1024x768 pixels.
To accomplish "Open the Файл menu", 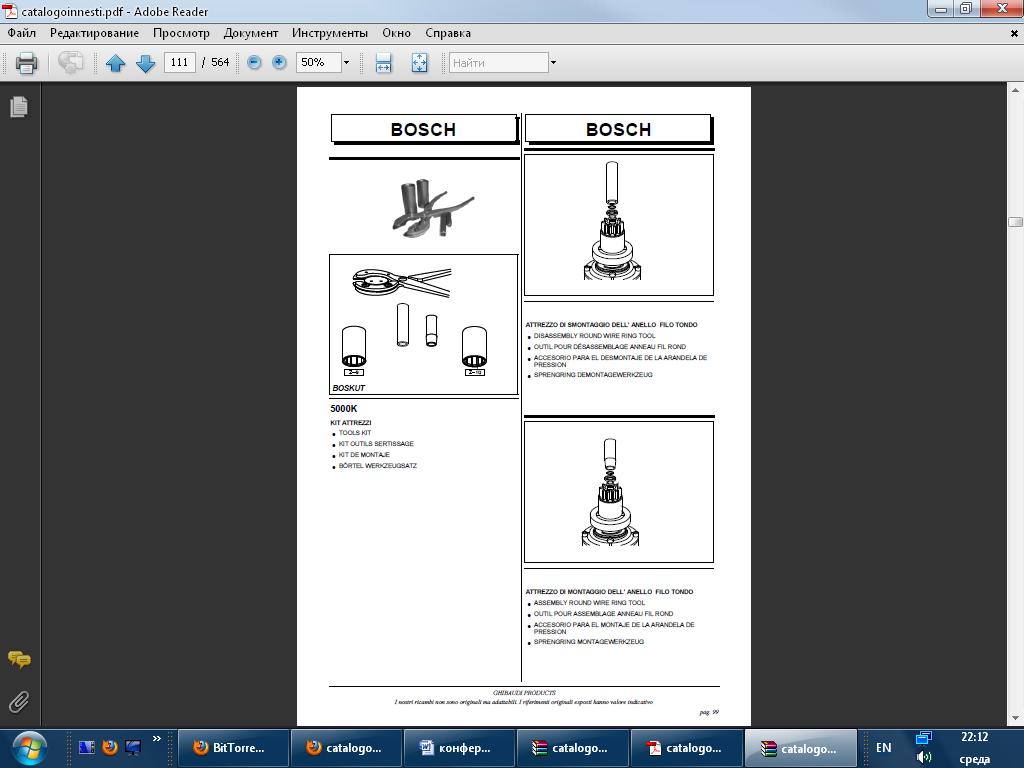I will pos(22,33).
